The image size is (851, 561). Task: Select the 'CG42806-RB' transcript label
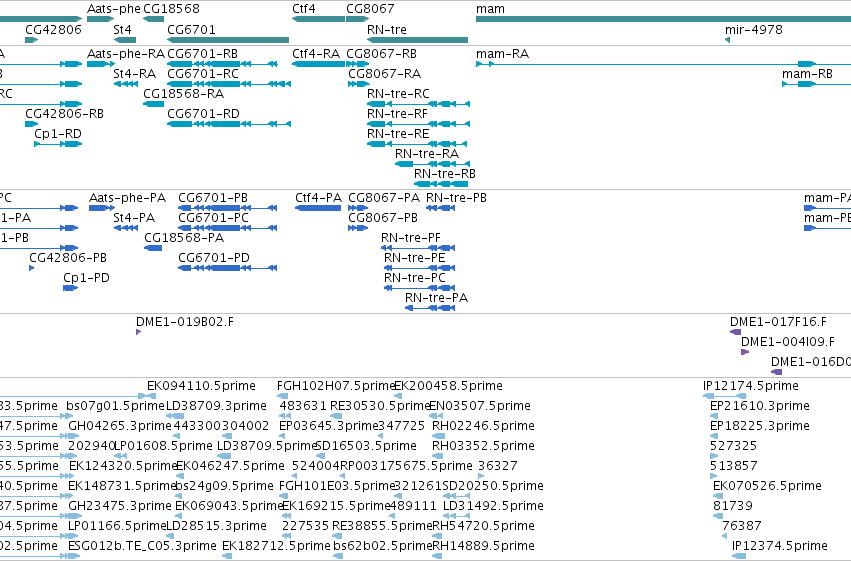[x=64, y=113]
